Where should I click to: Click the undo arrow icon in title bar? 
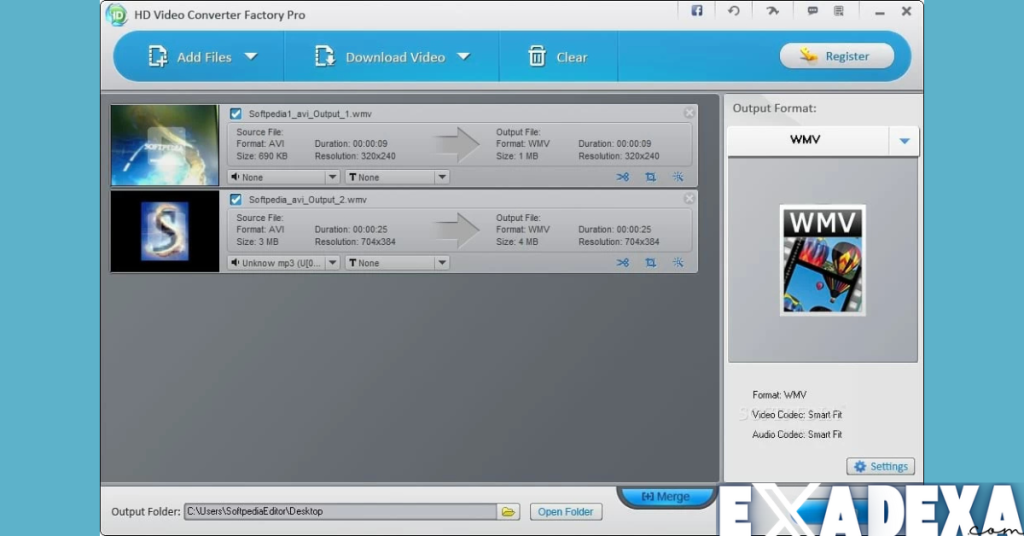[733, 11]
